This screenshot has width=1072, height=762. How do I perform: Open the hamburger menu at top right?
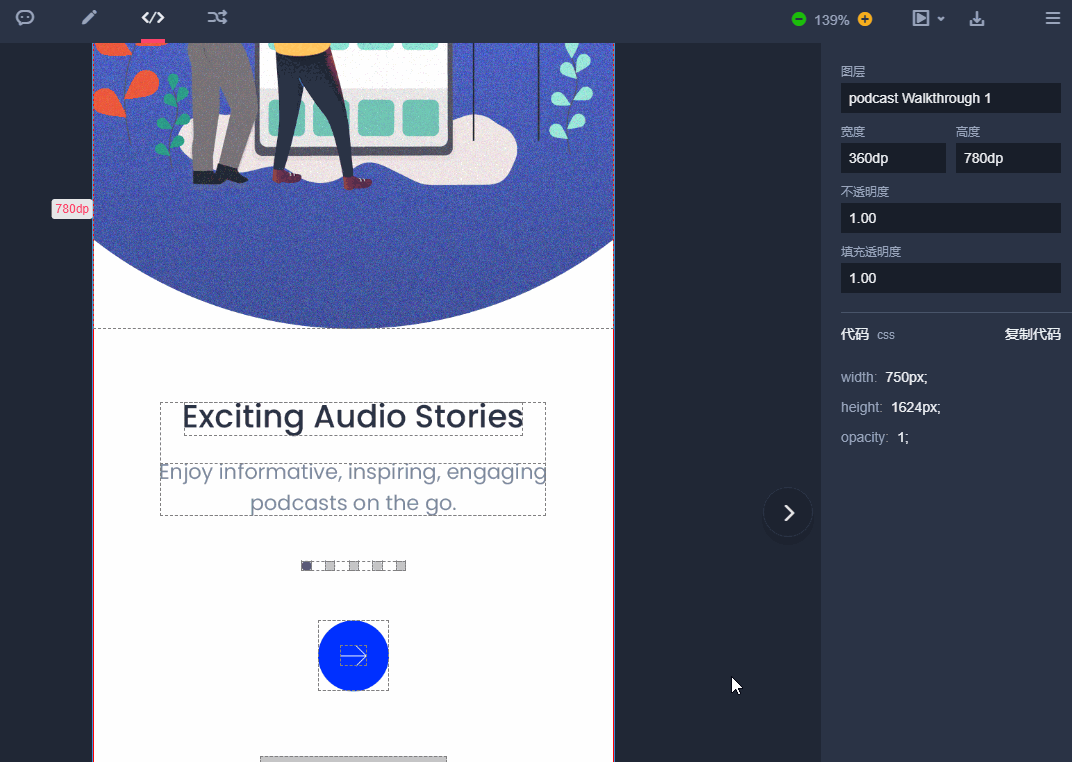click(1052, 18)
